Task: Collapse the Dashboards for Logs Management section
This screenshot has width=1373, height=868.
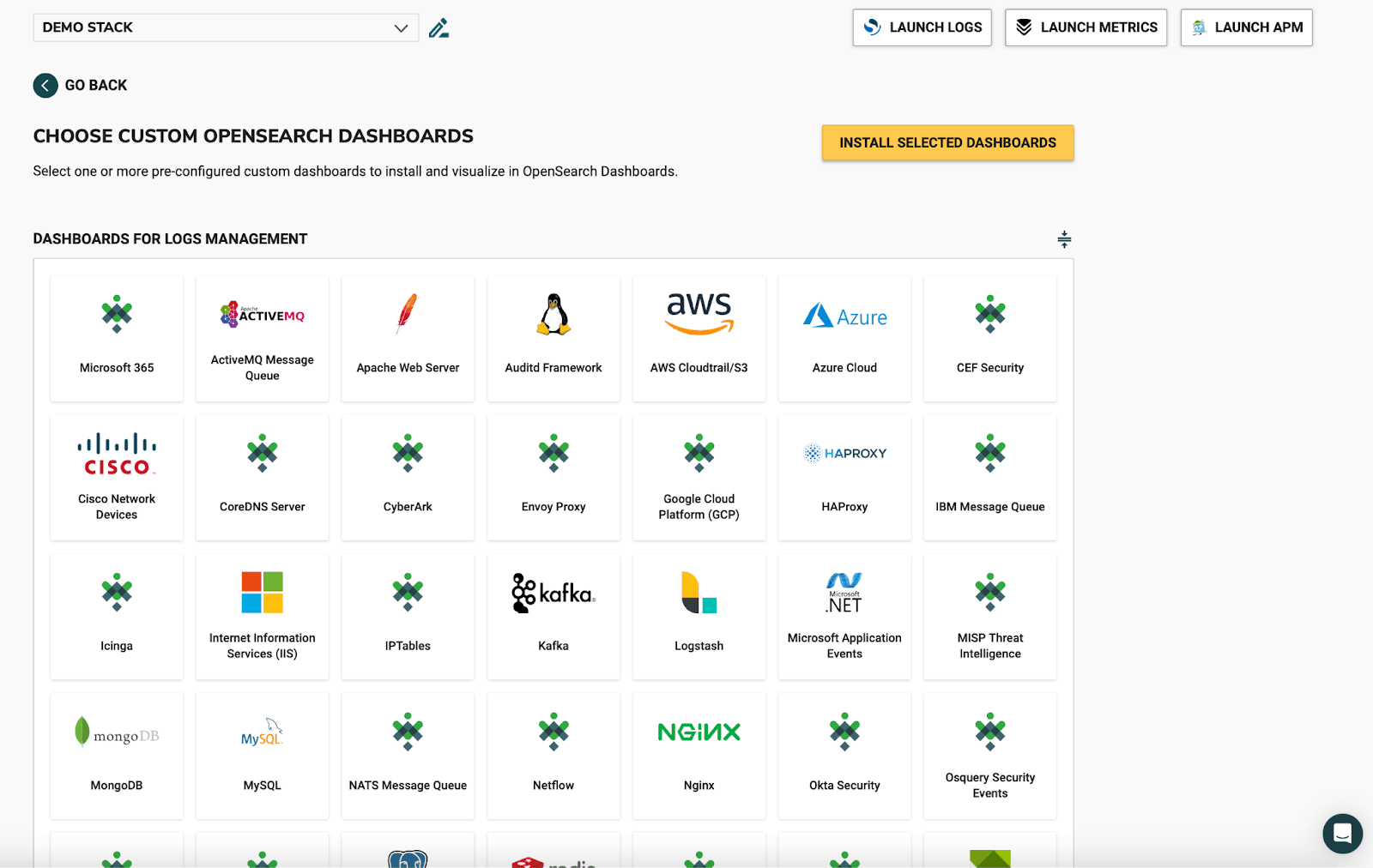Action: tap(1064, 239)
